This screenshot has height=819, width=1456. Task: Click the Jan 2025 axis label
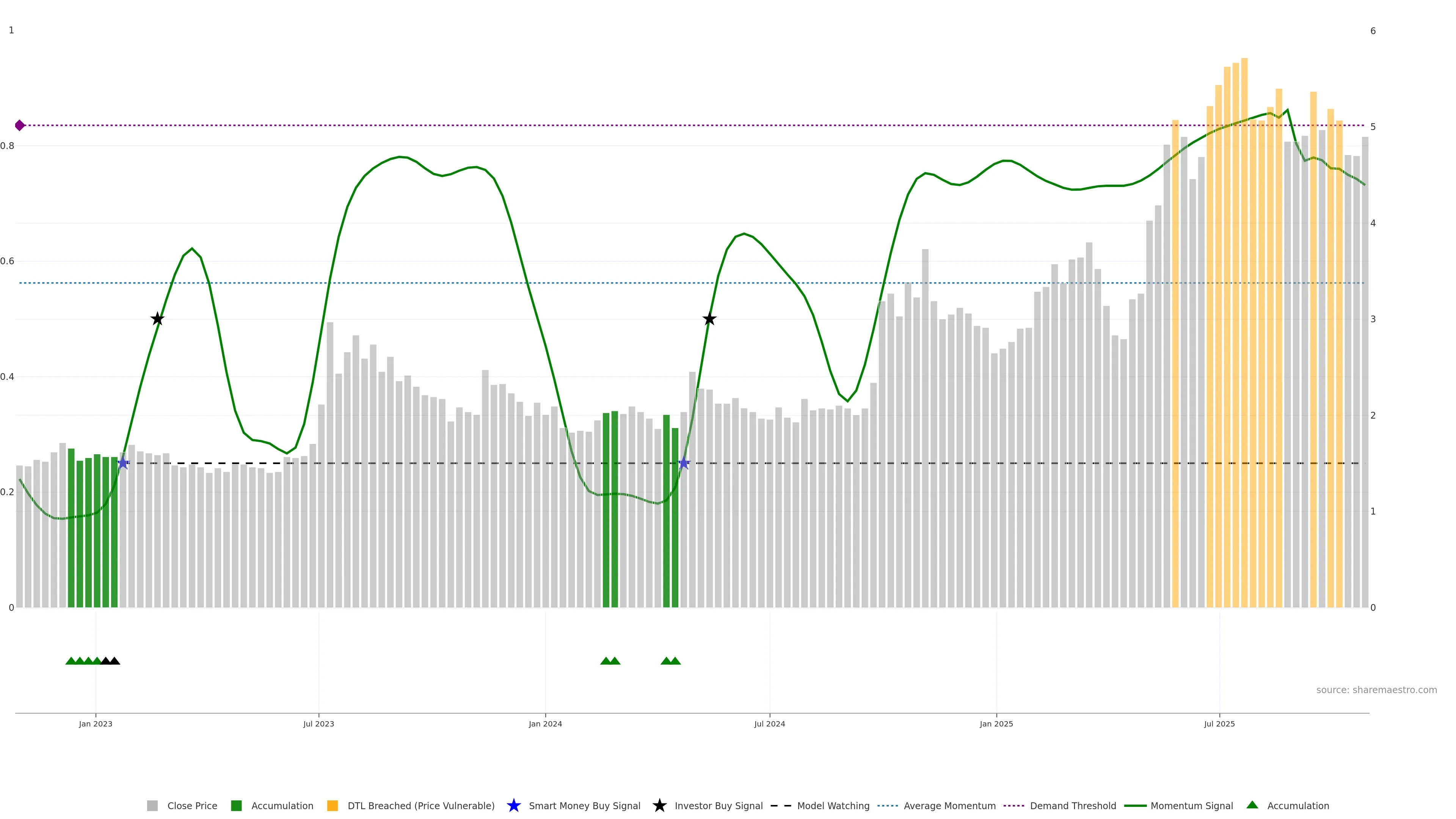click(x=996, y=724)
